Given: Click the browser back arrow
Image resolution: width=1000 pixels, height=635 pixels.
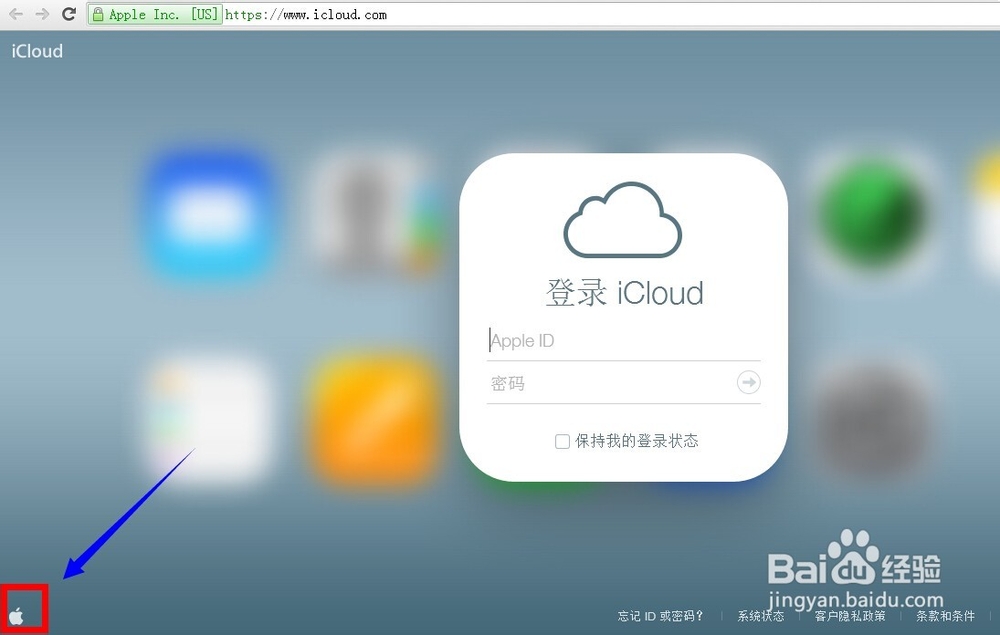Looking at the screenshot, I should tap(17, 14).
